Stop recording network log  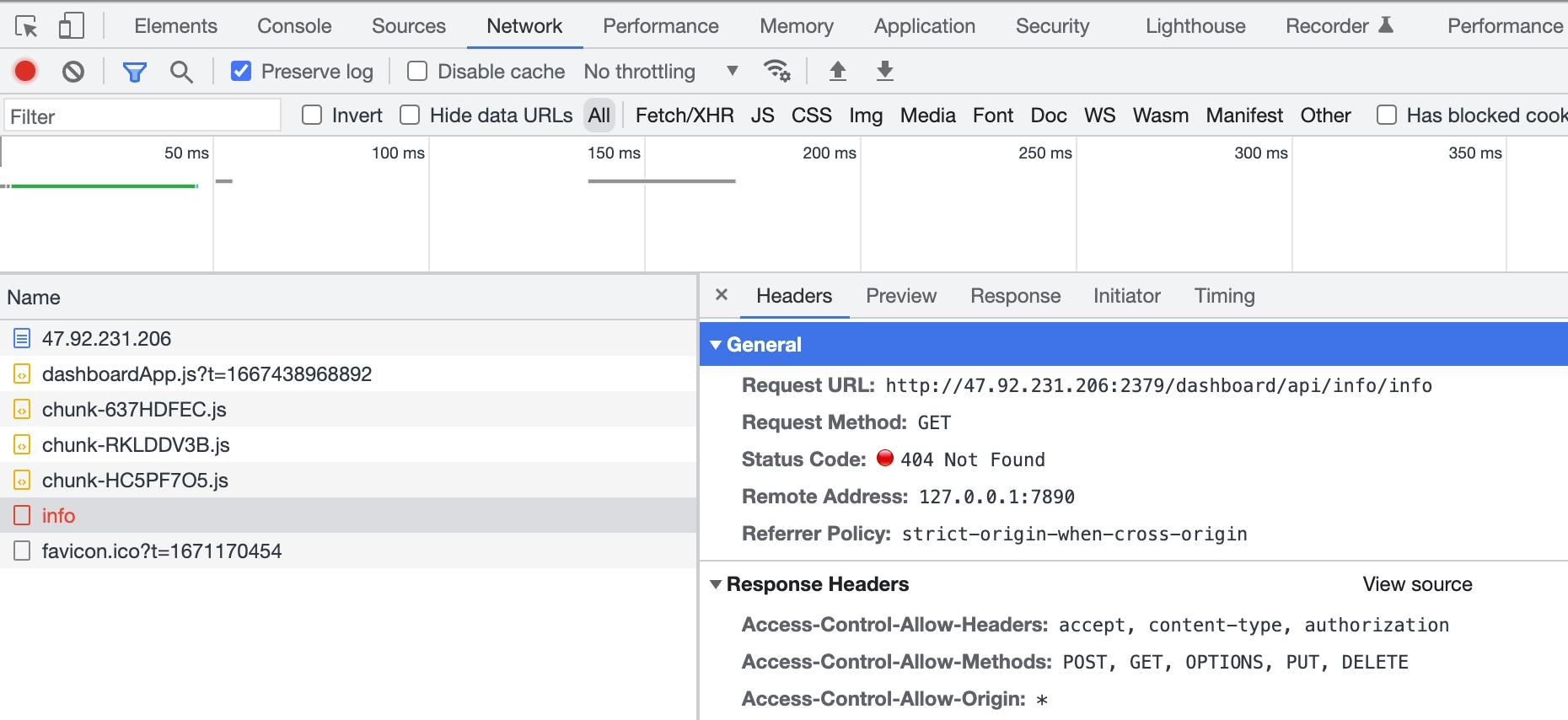click(25, 72)
